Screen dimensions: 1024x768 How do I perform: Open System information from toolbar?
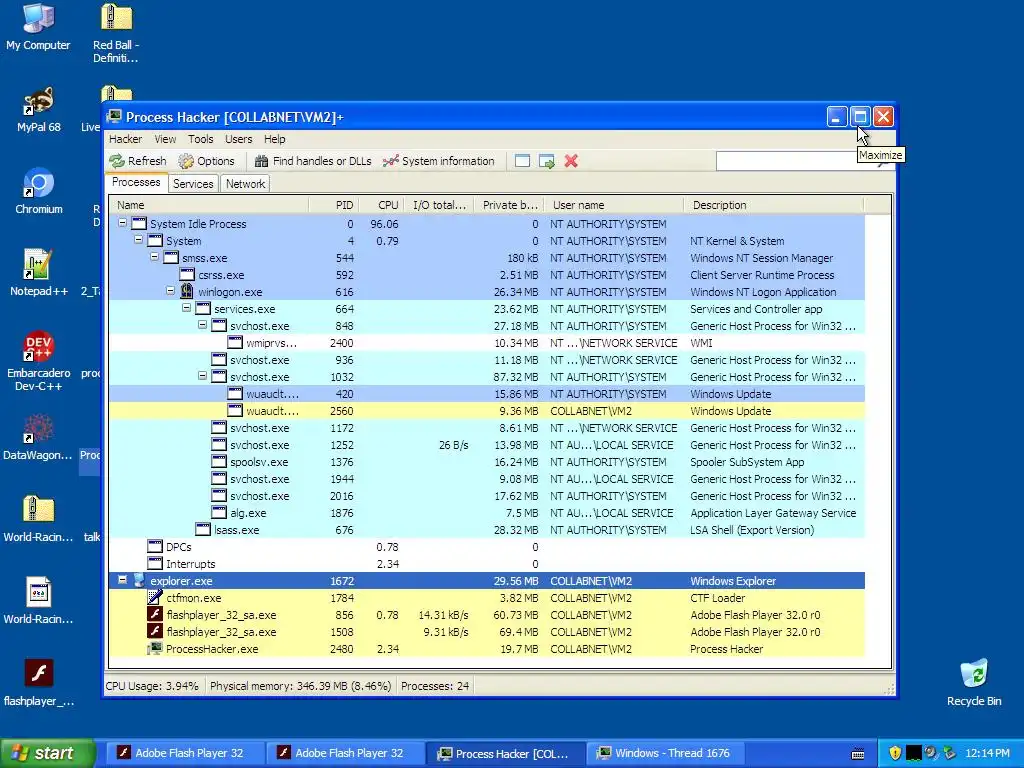tap(439, 161)
